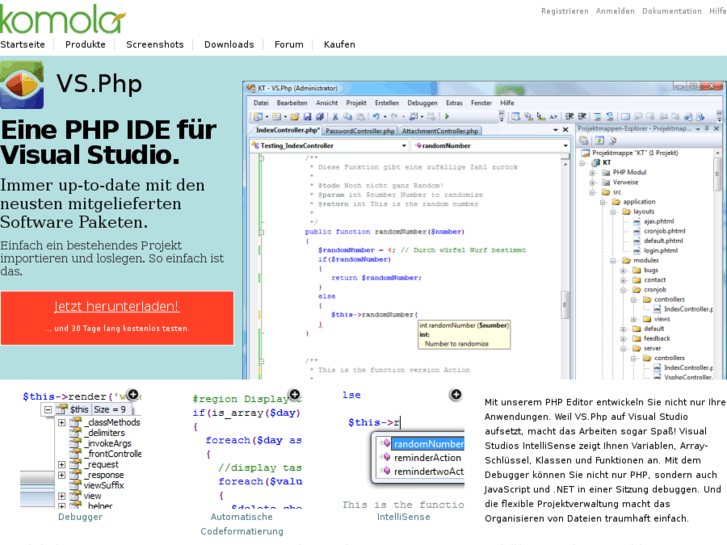This screenshot has height=545, width=727.
Task: Open the Screenshots navigation link
Action: tap(155, 45)
